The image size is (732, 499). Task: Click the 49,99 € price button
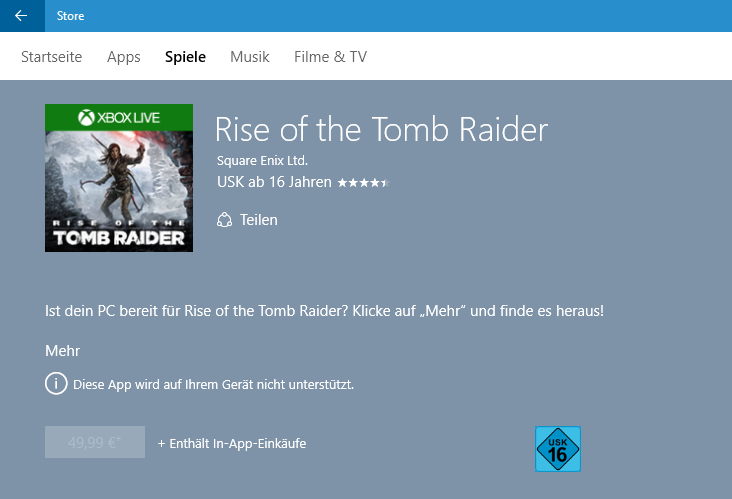(95, 442)
